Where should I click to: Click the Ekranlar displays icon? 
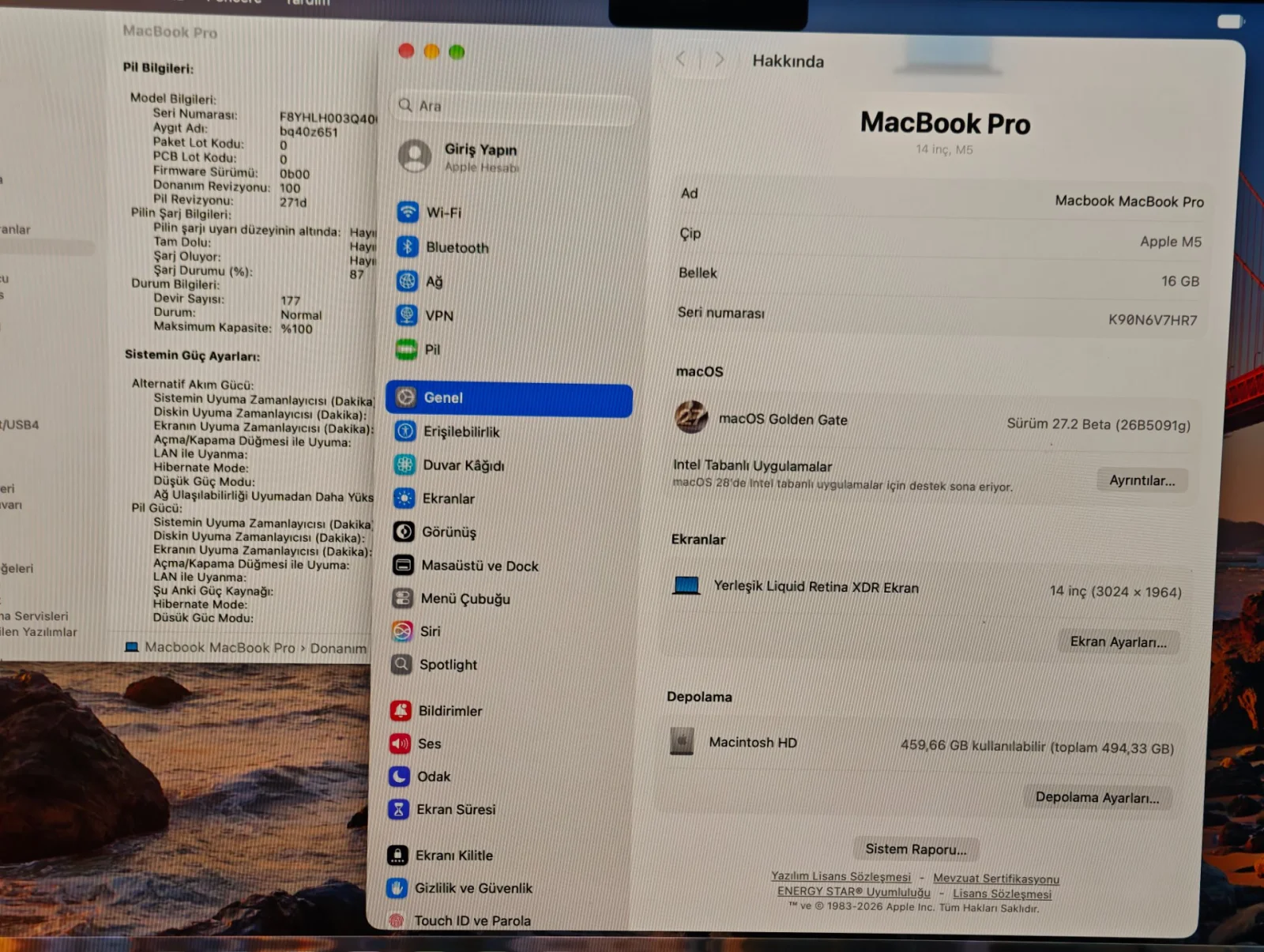pos(404,498)
